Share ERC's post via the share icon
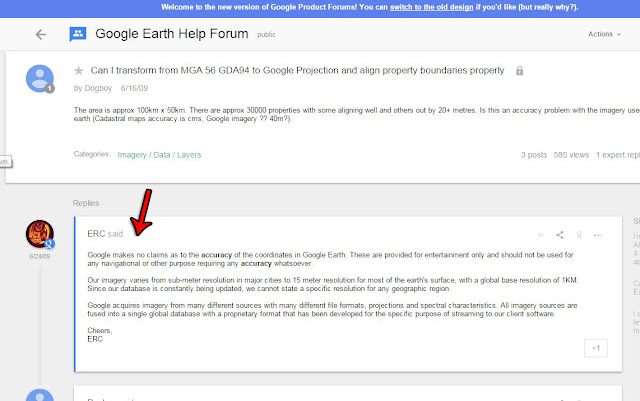The width and height of the screenshot is (640, 401). pos(560,235)
